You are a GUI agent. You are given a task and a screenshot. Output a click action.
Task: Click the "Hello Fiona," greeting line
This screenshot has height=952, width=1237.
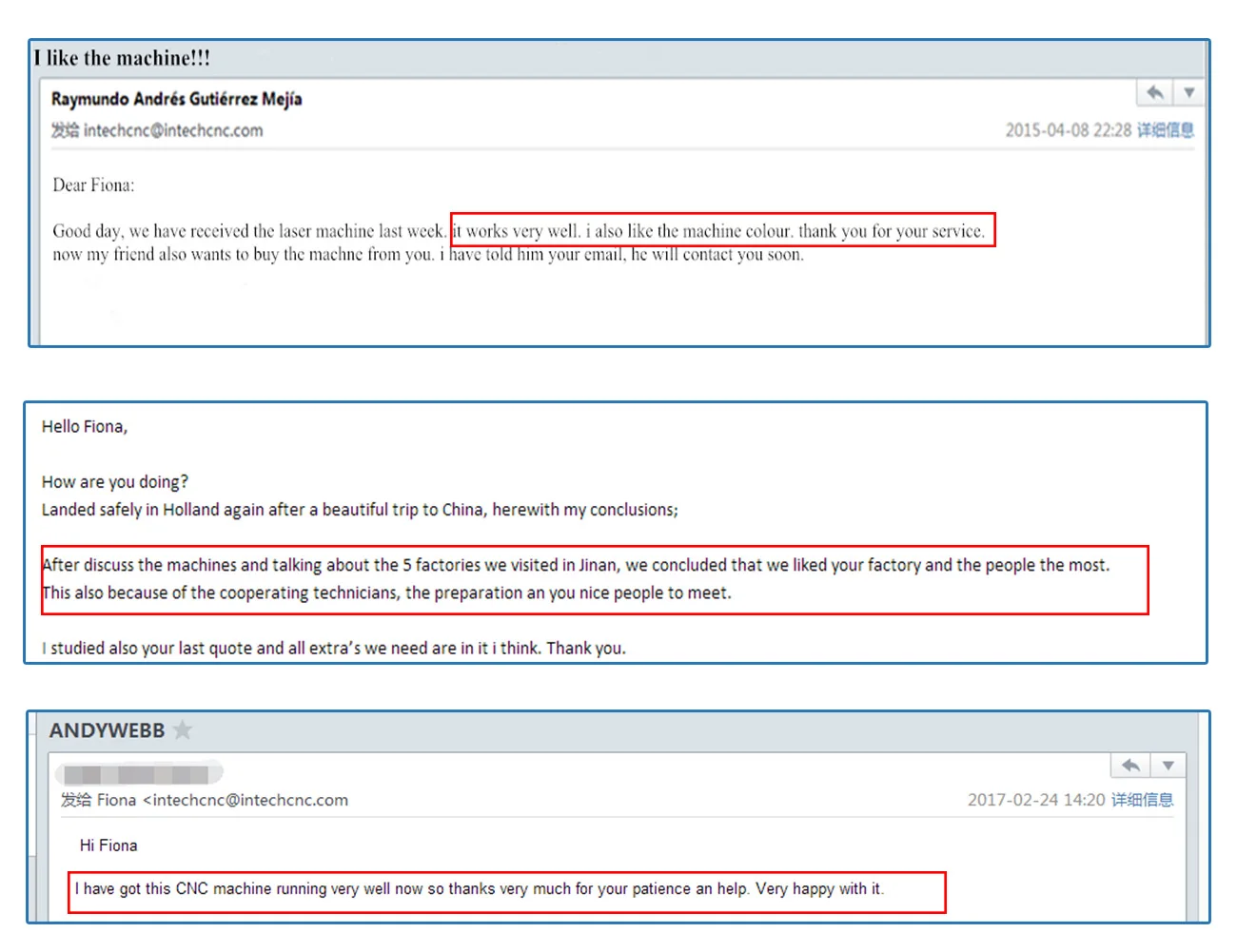85,427
